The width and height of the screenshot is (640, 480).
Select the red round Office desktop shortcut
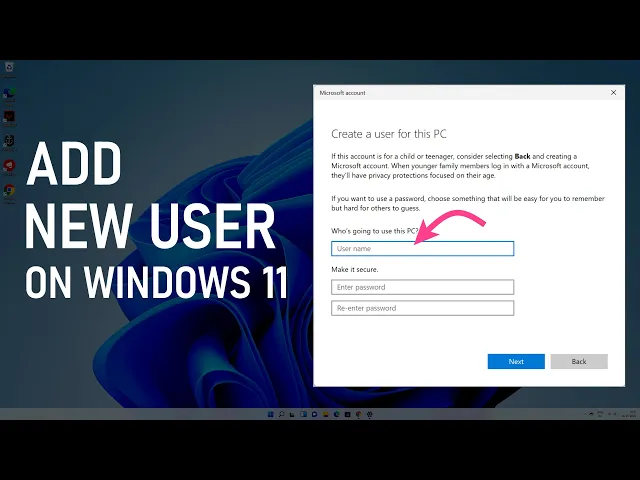[9, 167]
